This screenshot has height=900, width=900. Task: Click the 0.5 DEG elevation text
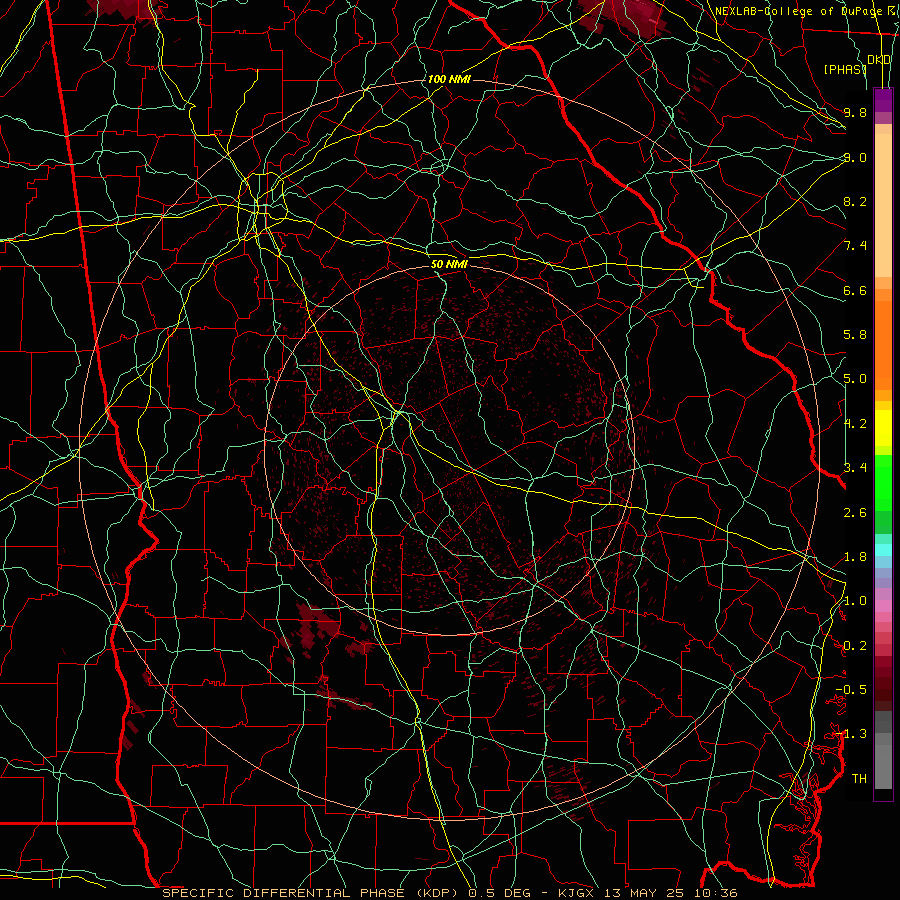pos(499,893)
